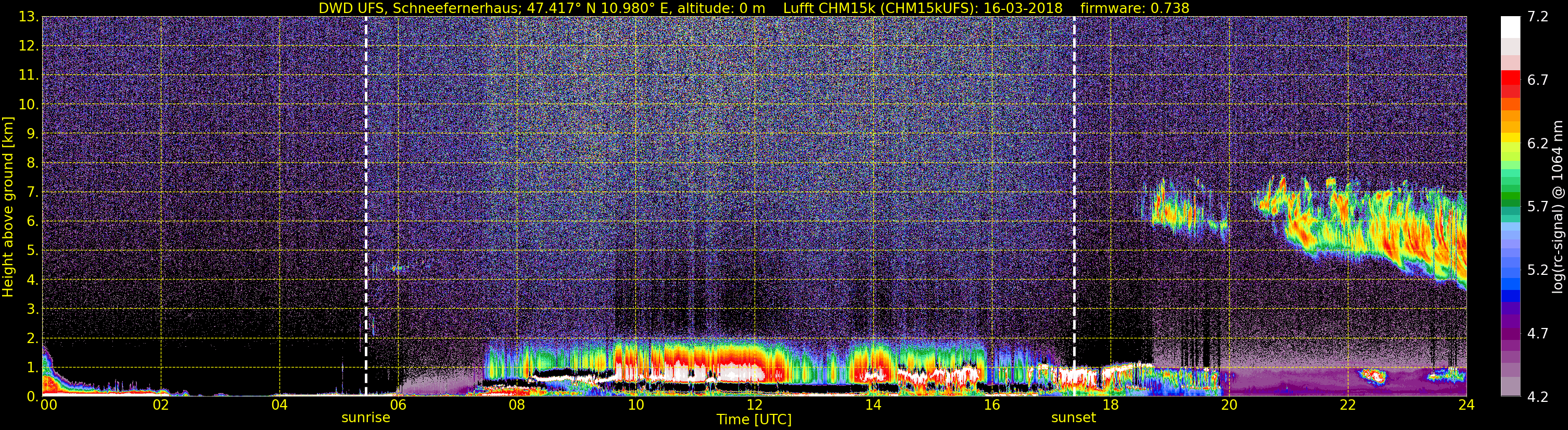Click height axis tick label '7.'
Screen dimensions: 1568x430
(32, 192)
